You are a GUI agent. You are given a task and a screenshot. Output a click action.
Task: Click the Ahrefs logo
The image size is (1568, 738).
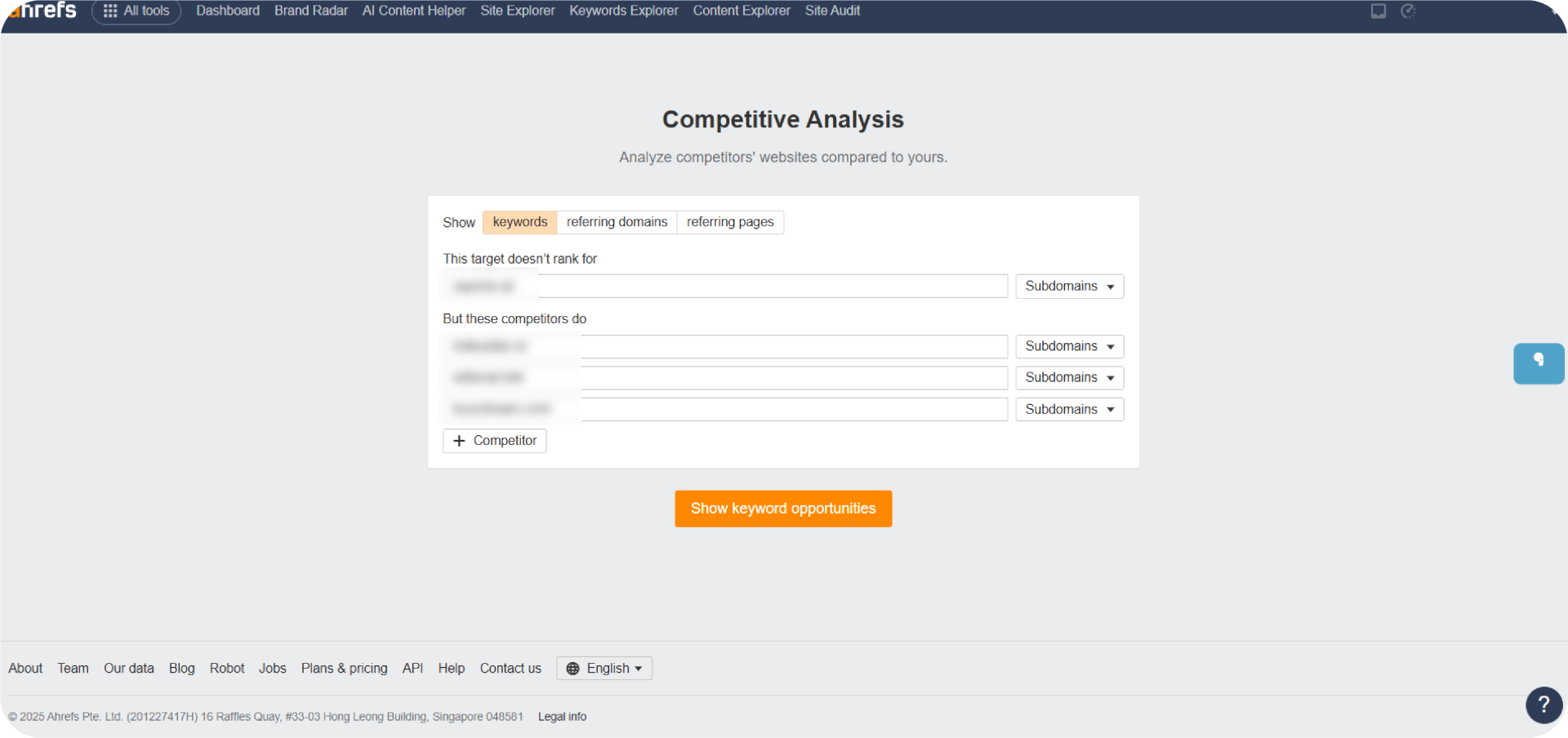[43, 11]
